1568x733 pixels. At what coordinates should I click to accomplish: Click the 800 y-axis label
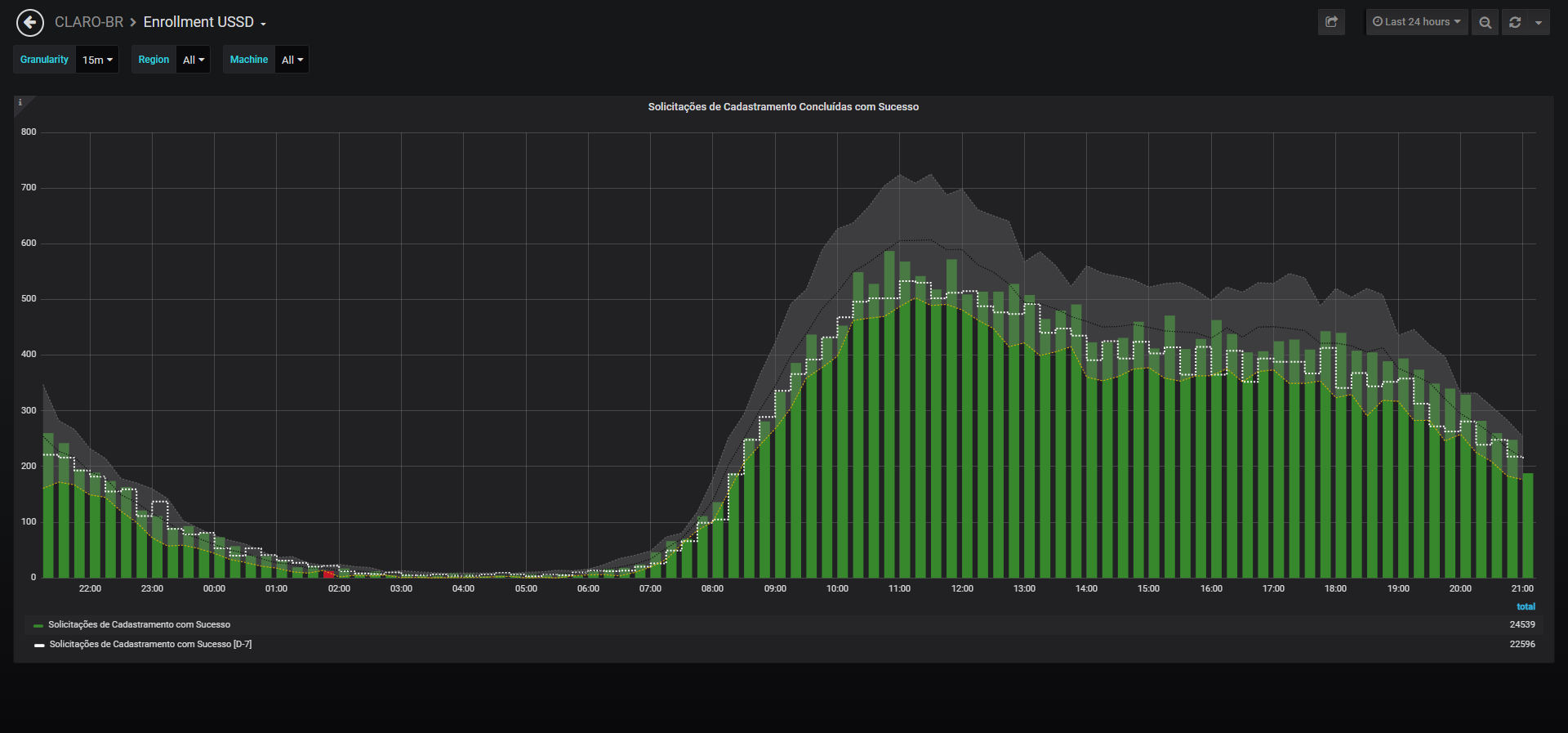(29, 132)
